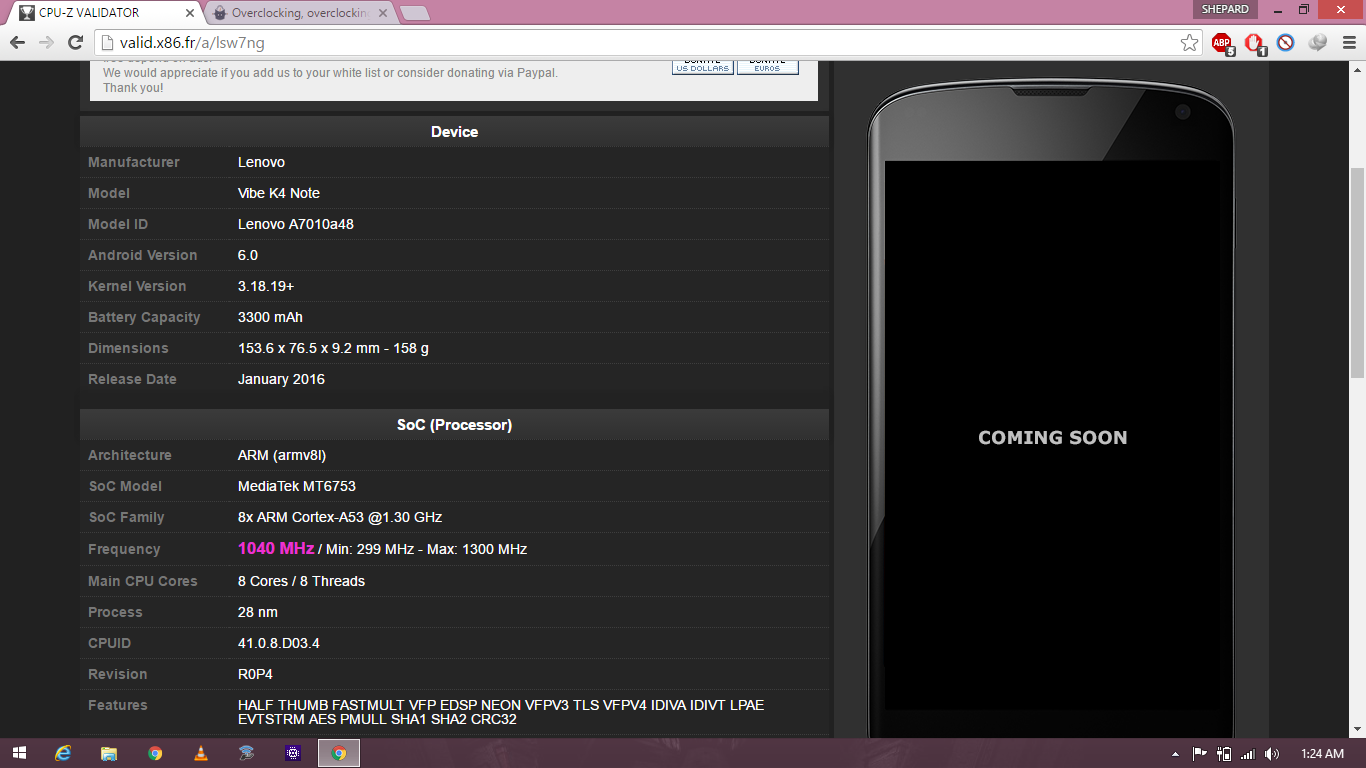
Task: Select the active Chrome window in the taskbar
Action: click(339, 753)
